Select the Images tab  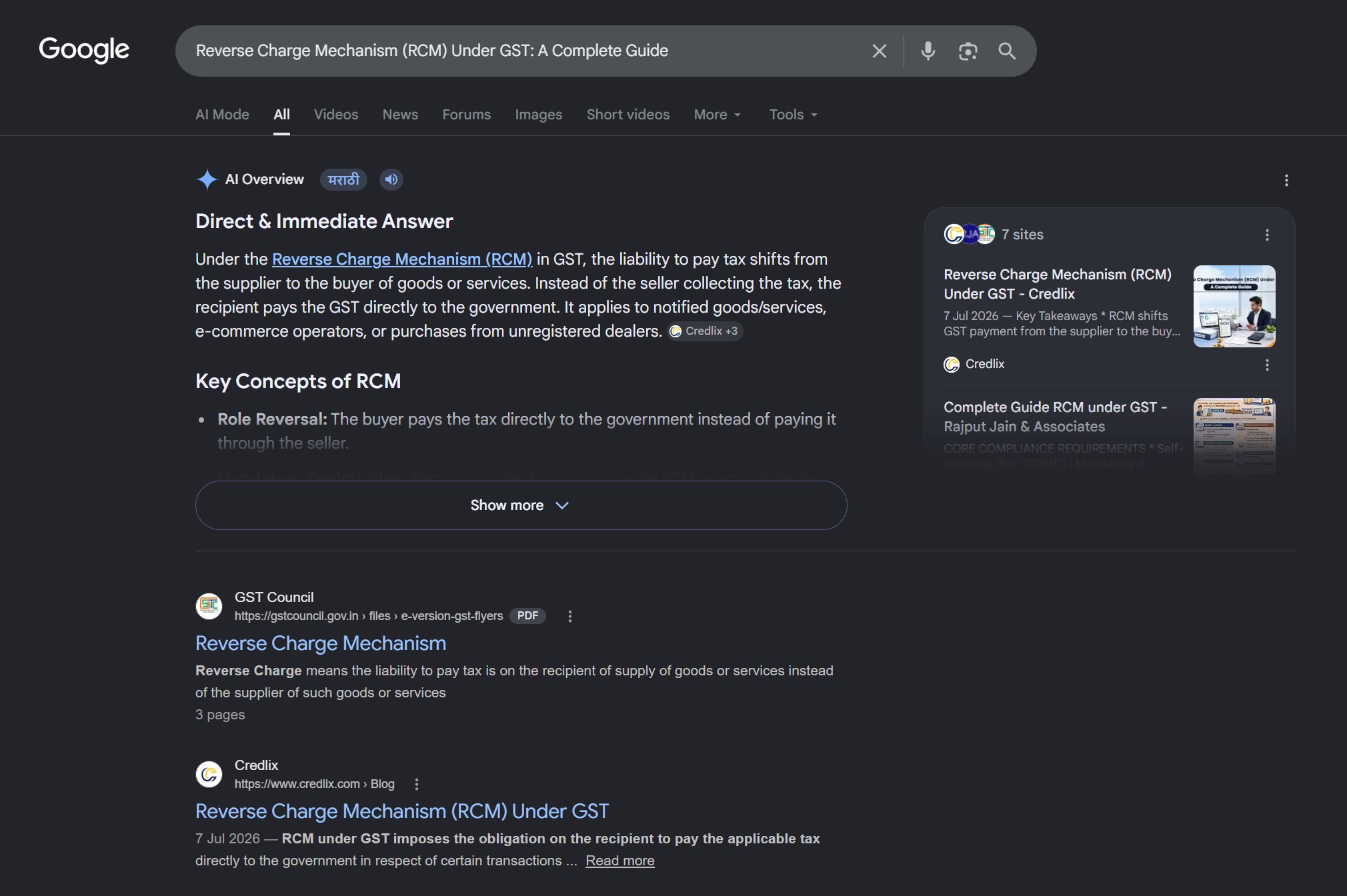point(538,115)
